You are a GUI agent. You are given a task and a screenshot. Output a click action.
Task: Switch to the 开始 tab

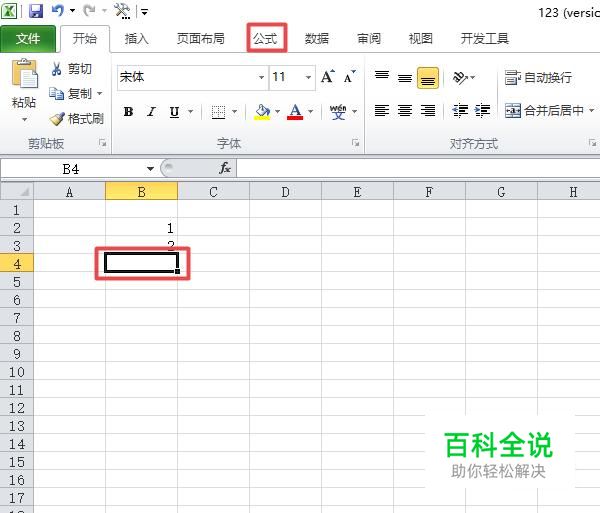(x=85, y=39)
